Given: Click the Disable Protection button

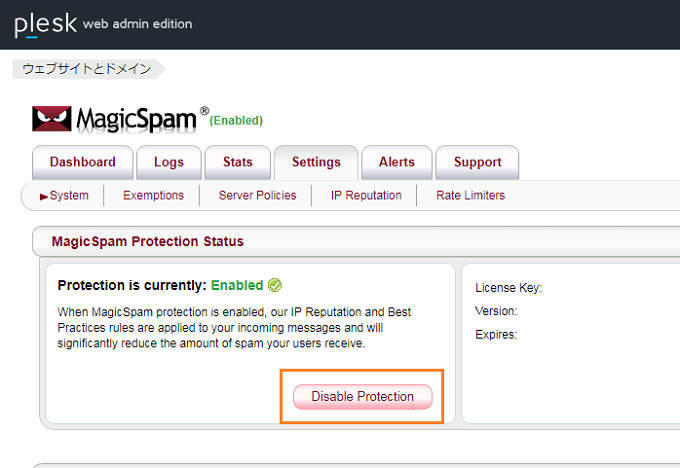Looking at the screenshot, I should pyautogui.click(x=363, y=396).
